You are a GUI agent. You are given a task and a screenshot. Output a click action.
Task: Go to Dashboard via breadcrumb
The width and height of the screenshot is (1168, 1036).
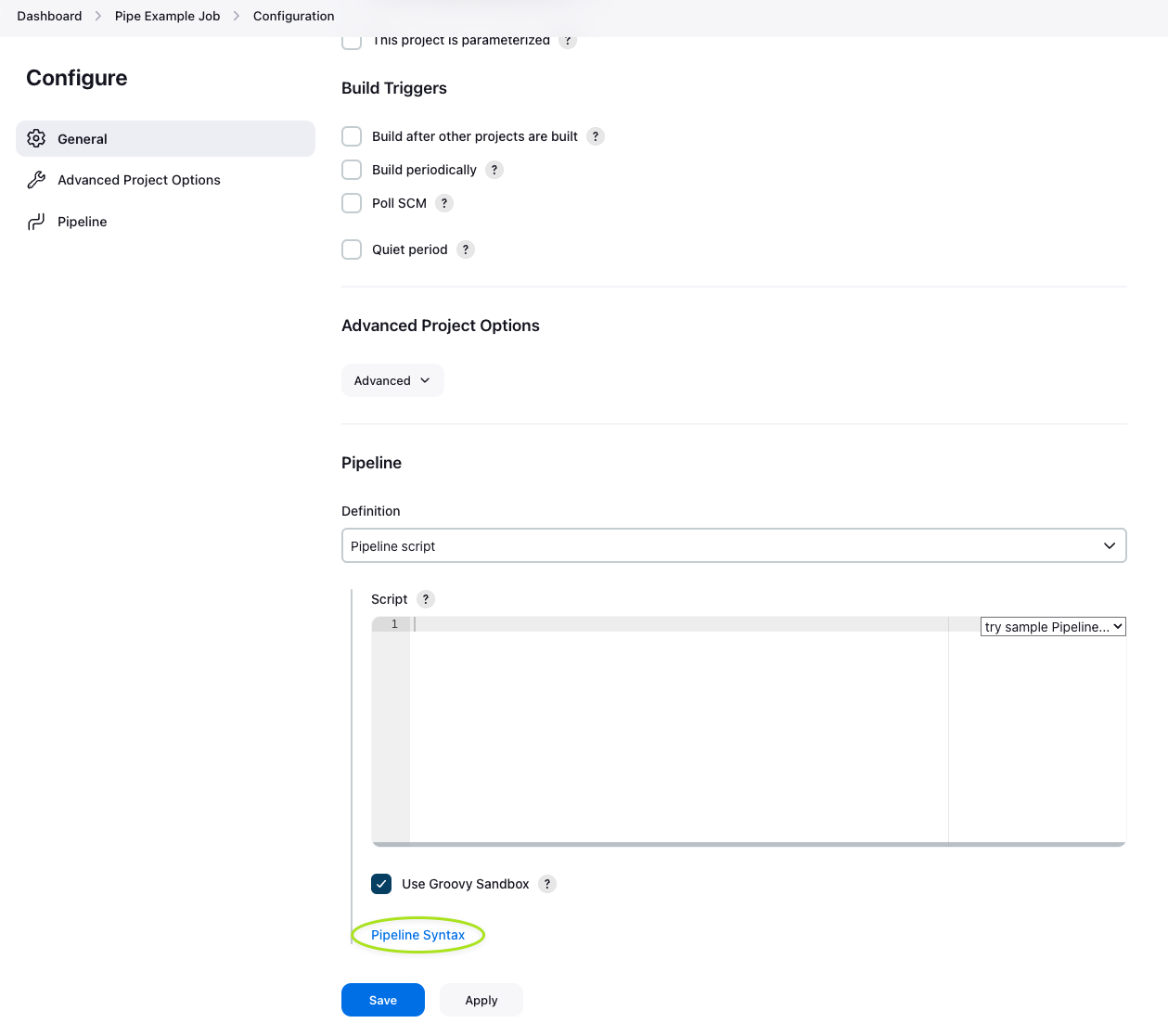click(49, 16)
